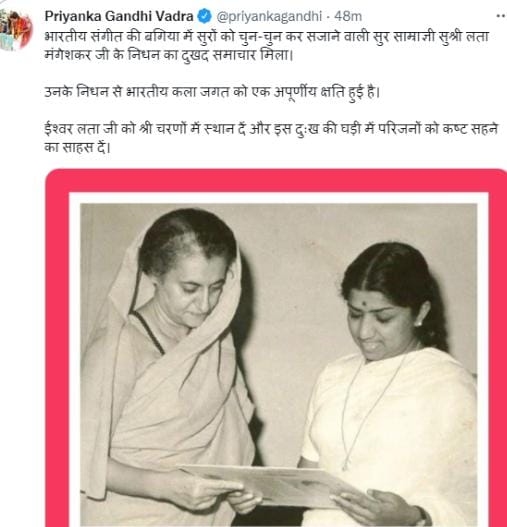The height and width of the screenshot is (527, 507).
Task: Click the line mentioning निधन का दुखद समाचार मिला
Action: point(169,55)
